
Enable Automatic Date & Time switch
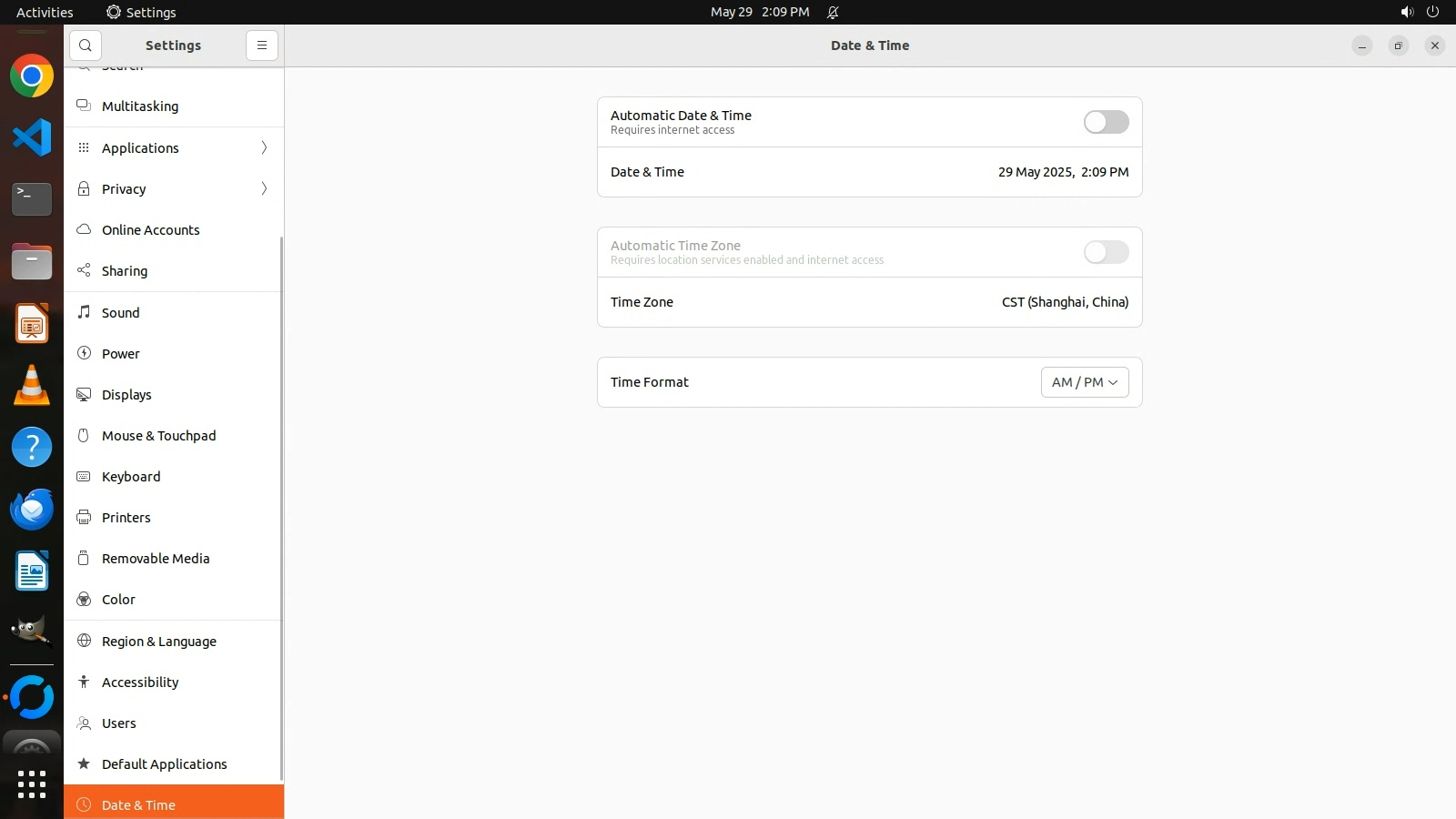(1106, 122)
